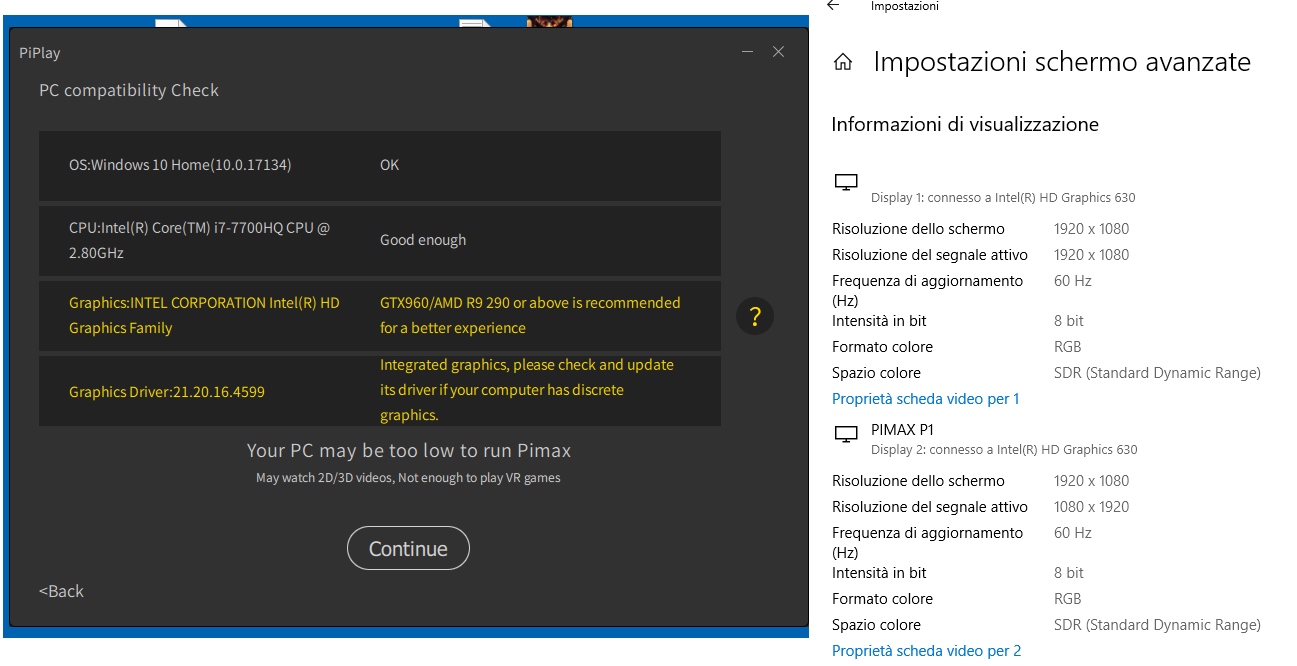Click the PC compatibility Check heading

point(129,90)
